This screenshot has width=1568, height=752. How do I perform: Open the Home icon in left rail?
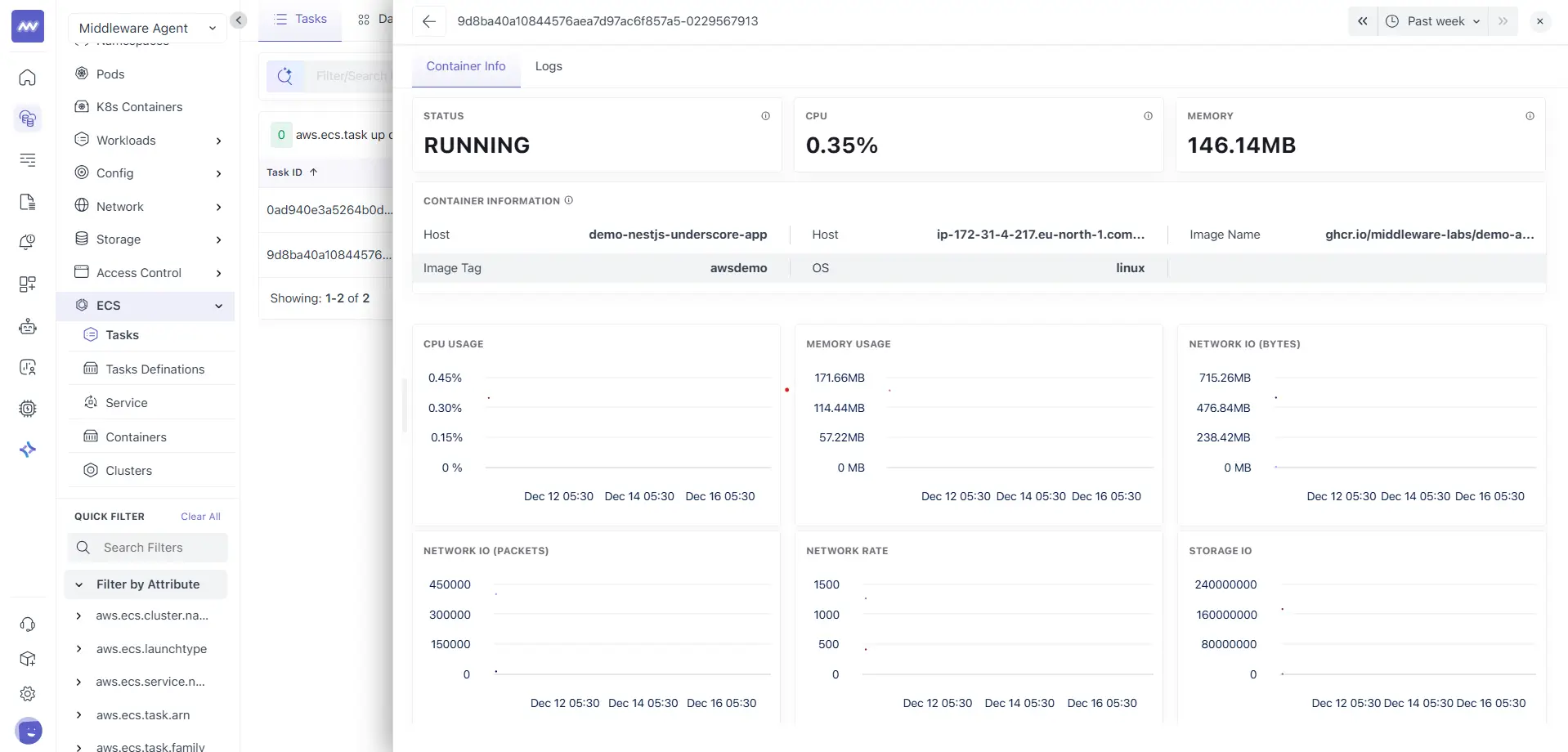tap(27, 78)
